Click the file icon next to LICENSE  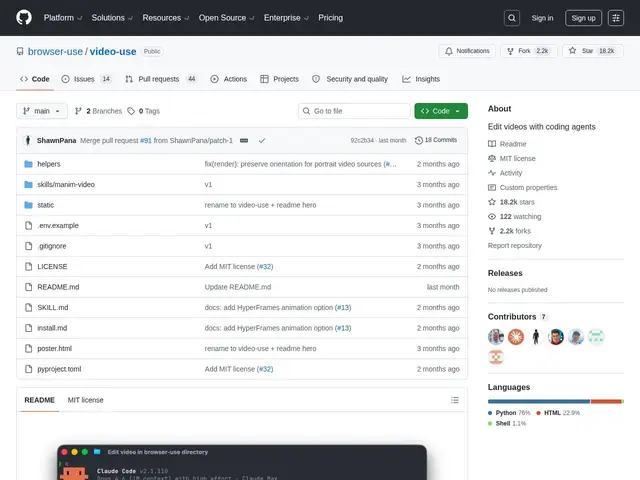coord(28,267)
